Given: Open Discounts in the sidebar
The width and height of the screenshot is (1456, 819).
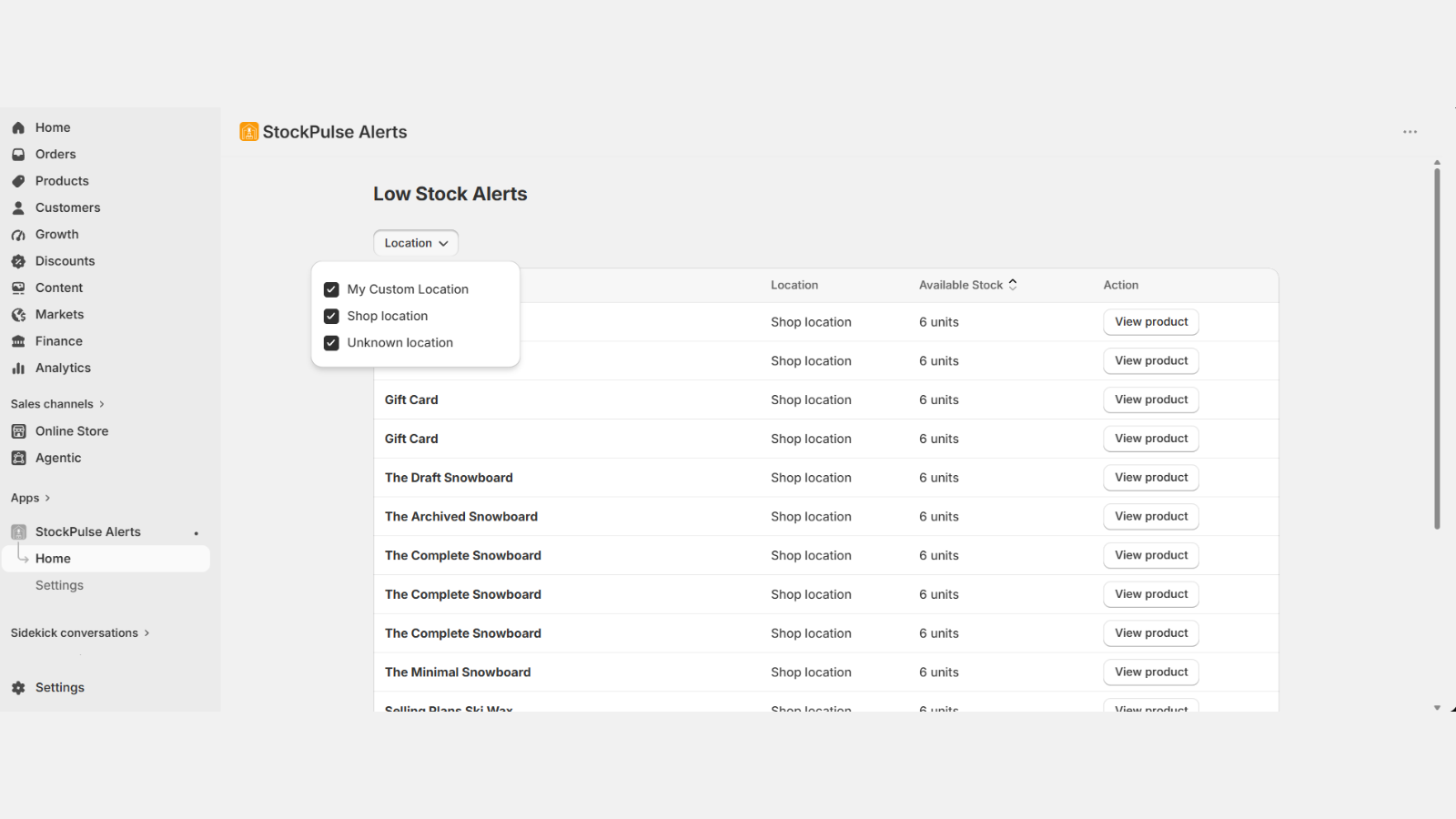Looking at the screenshot, I should pos(66,261).
